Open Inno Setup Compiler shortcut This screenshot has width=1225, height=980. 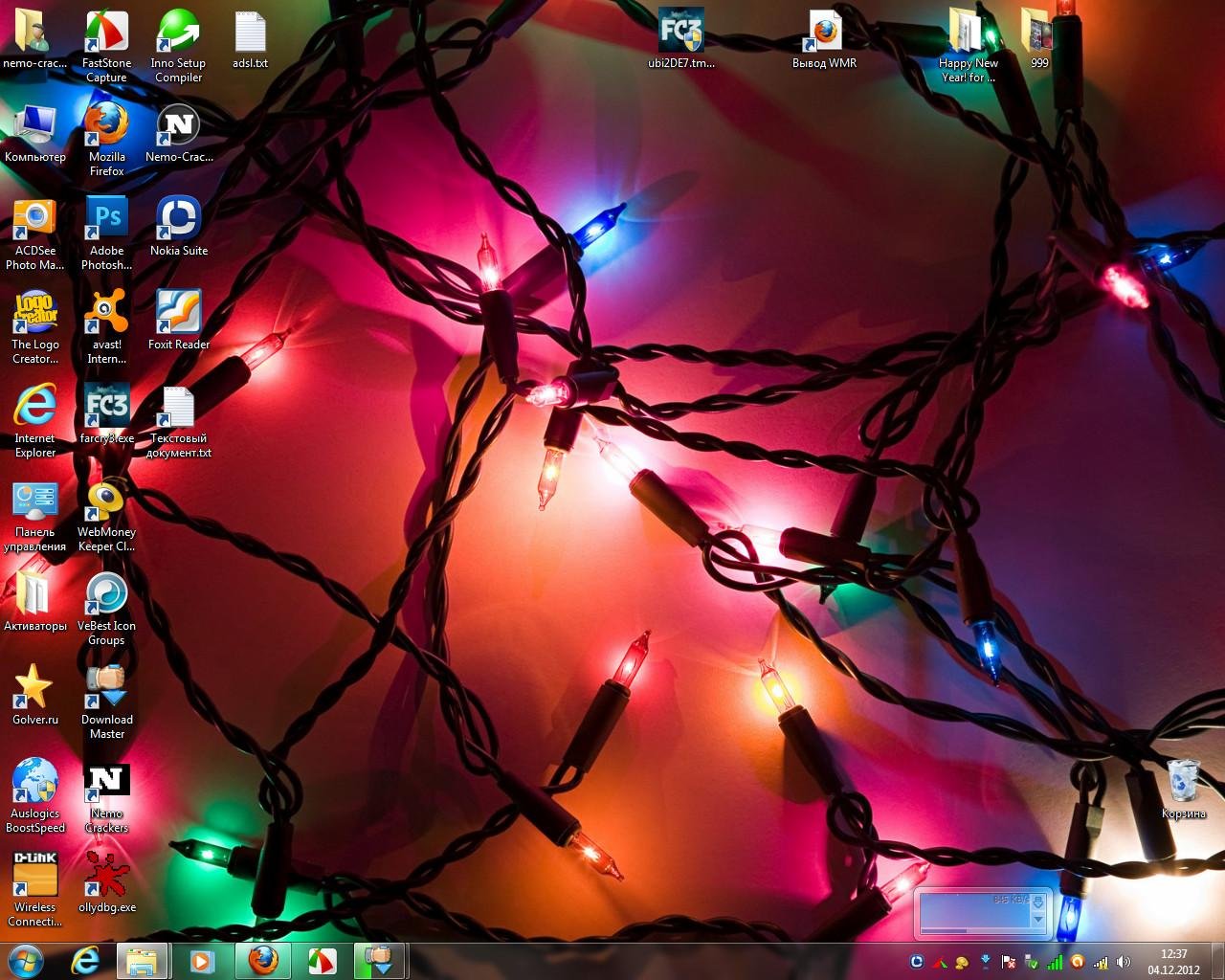point(178,47)
